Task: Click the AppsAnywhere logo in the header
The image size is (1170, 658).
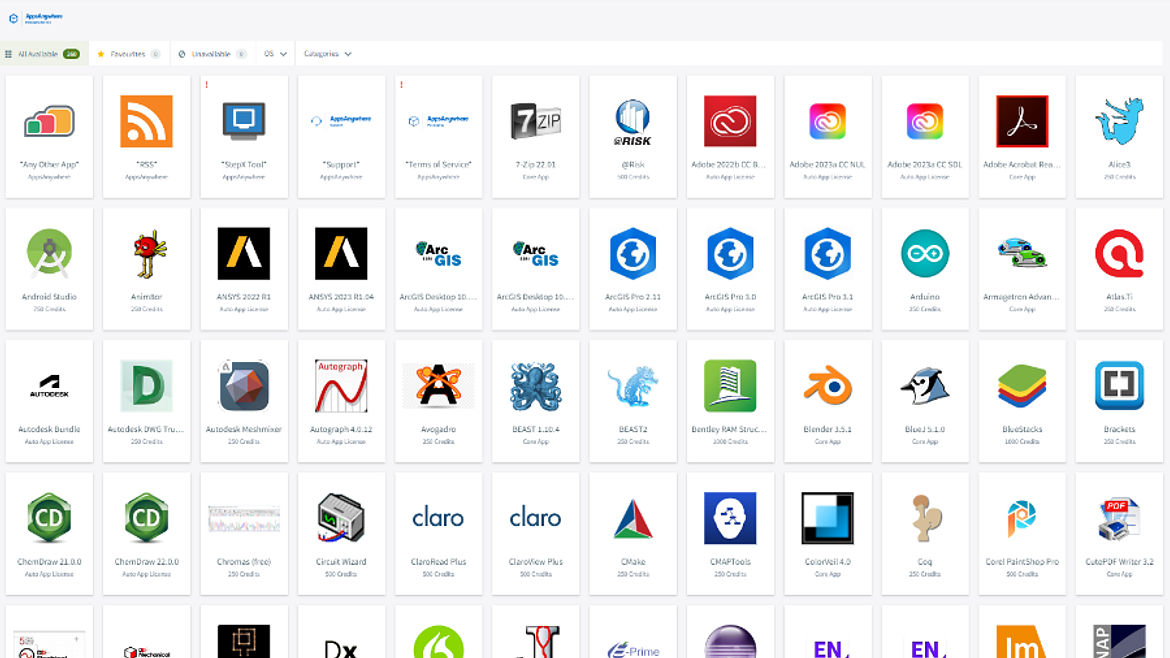Action: 35,18
